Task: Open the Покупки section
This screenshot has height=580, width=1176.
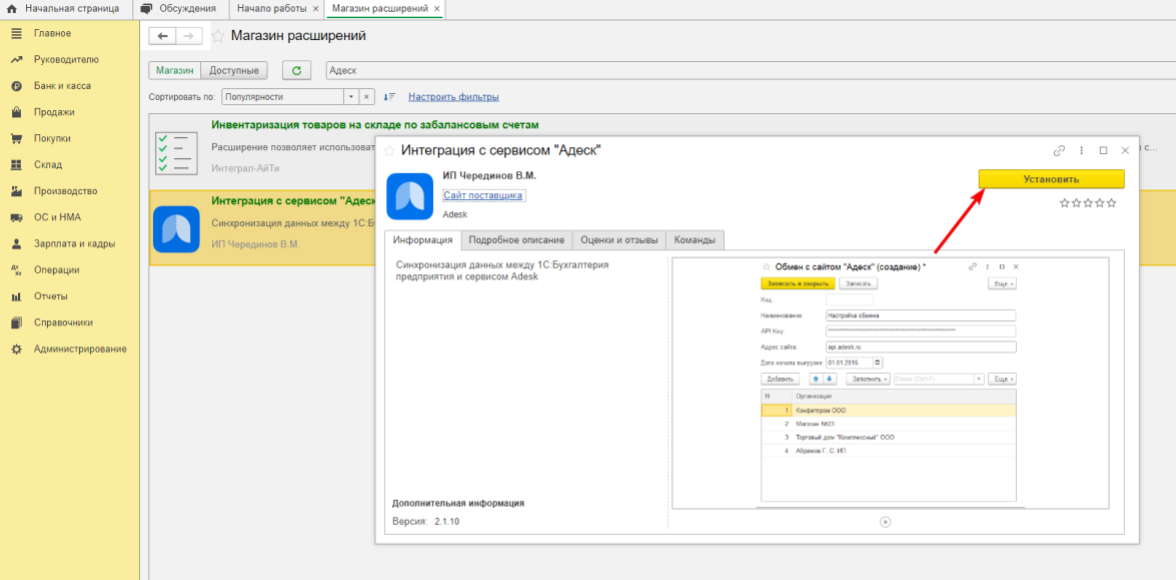Action: coord(52,139)
